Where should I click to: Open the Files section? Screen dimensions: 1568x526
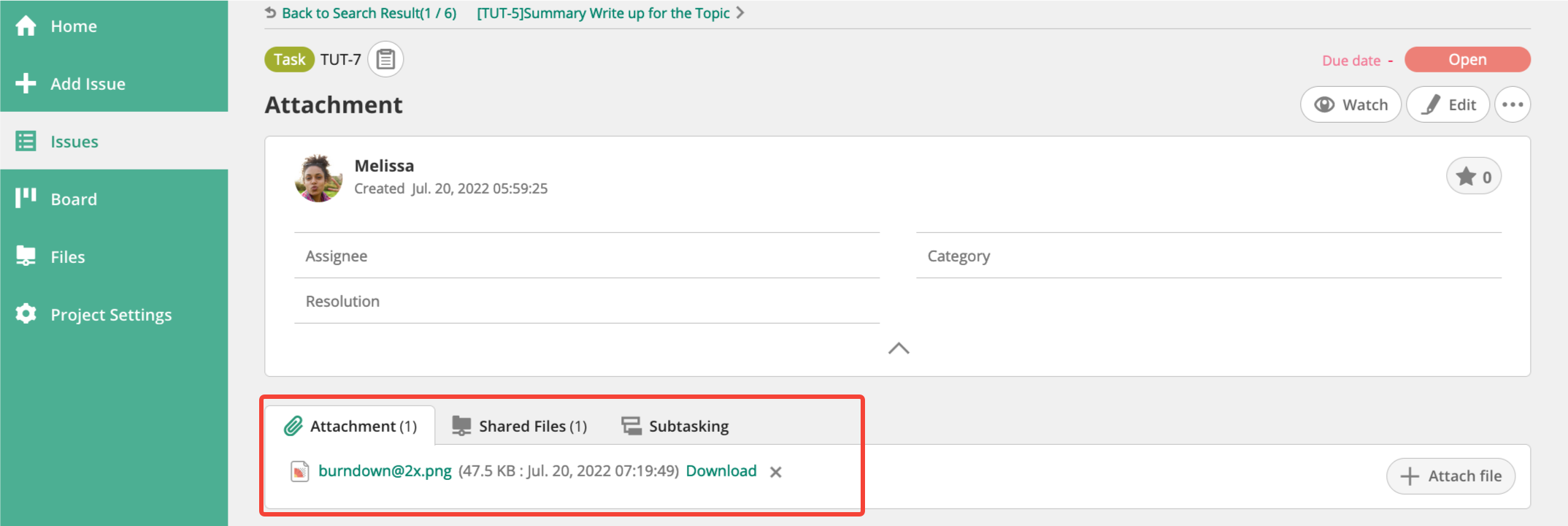[67, 256]
